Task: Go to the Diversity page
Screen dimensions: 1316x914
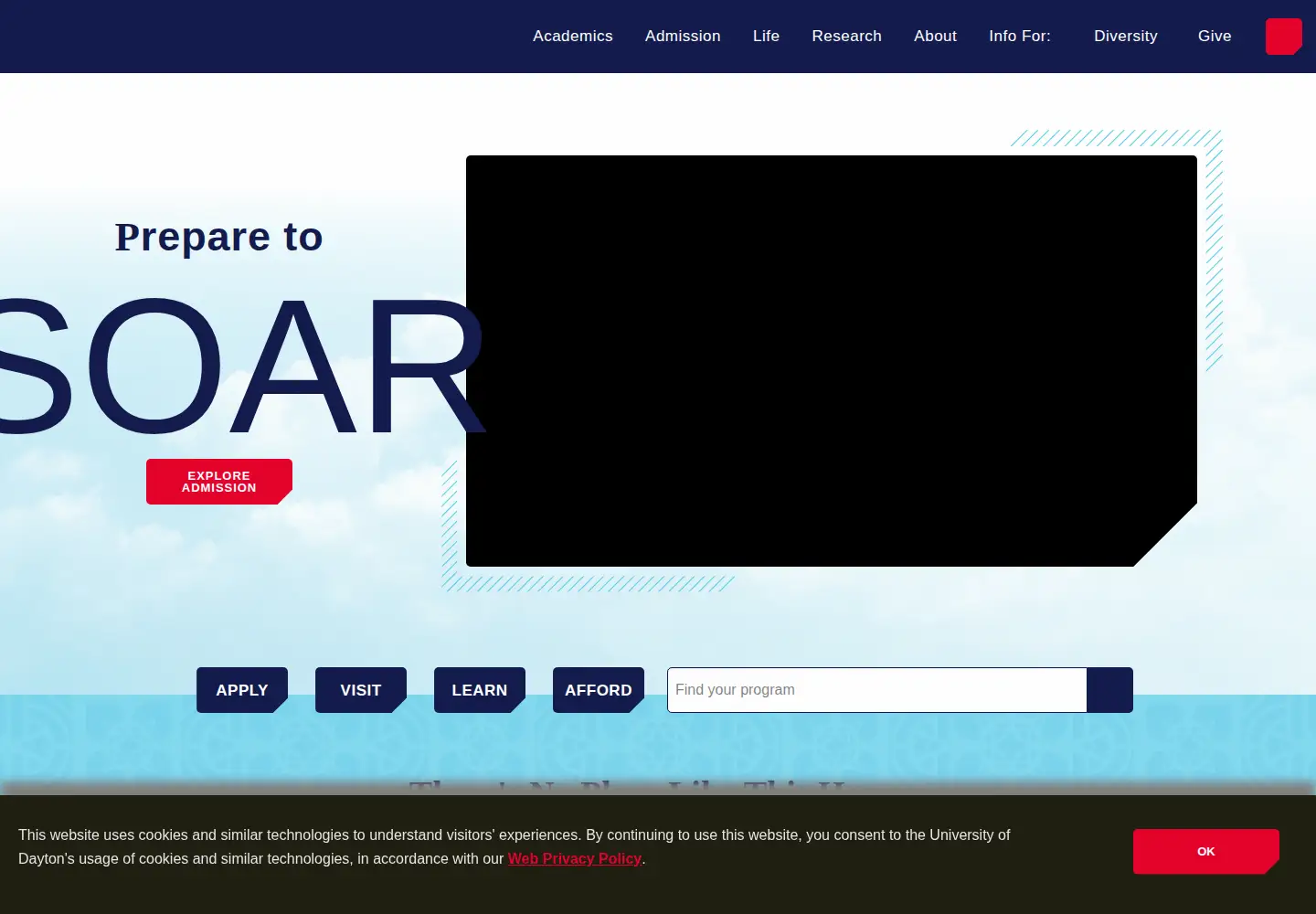Action: [1125, 36]
